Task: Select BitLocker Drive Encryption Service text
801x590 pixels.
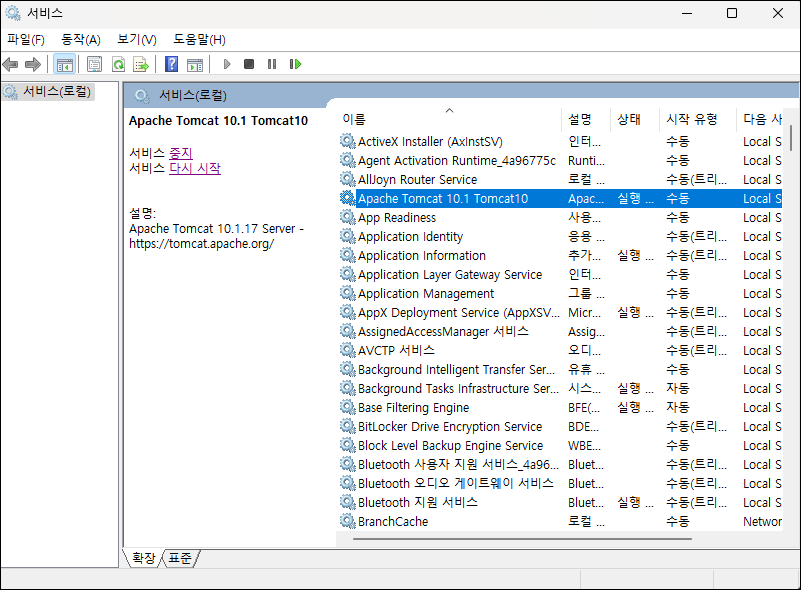Action: point(450,427)
